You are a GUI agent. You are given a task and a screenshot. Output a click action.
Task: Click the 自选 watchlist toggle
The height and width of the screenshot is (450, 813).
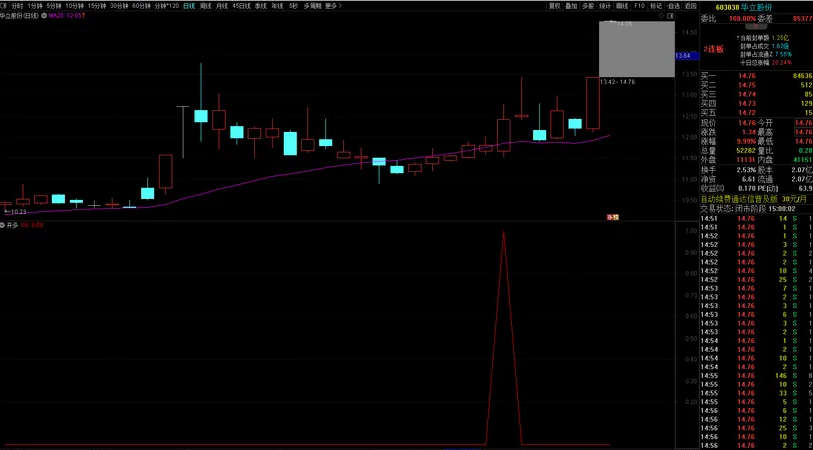click(673, 6)
